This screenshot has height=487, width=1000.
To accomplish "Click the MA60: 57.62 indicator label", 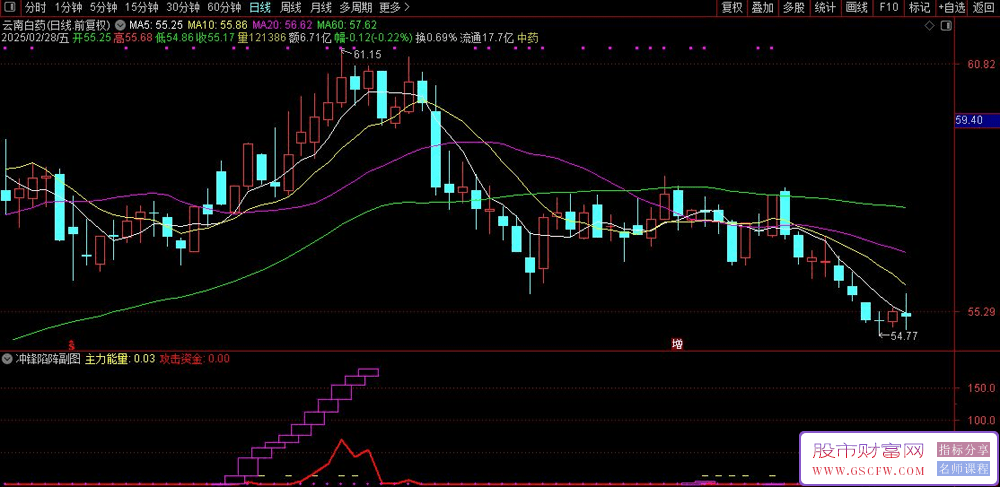I will tap(347, 25).
